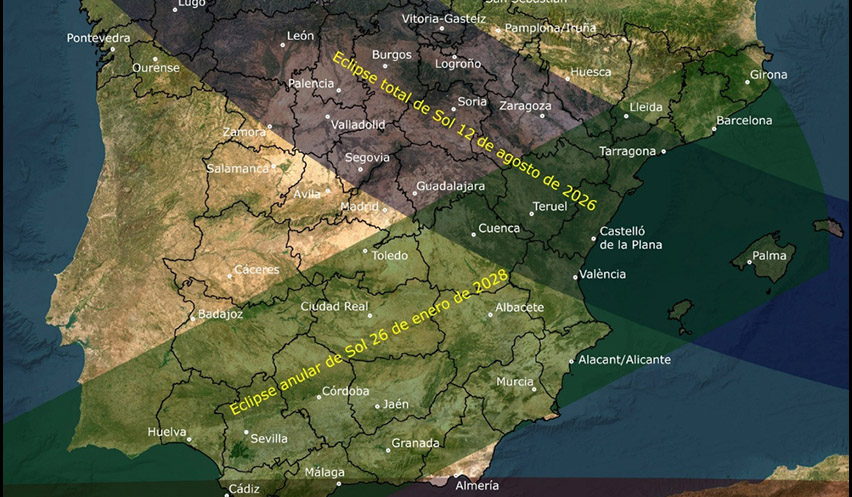
Task: Click the València city label
Action: coord(603,274)
